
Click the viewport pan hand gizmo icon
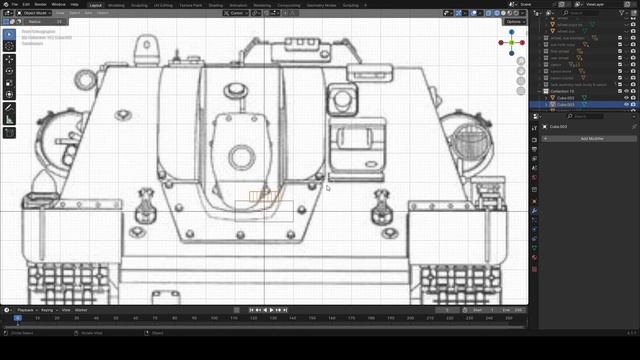click(521, 71)
